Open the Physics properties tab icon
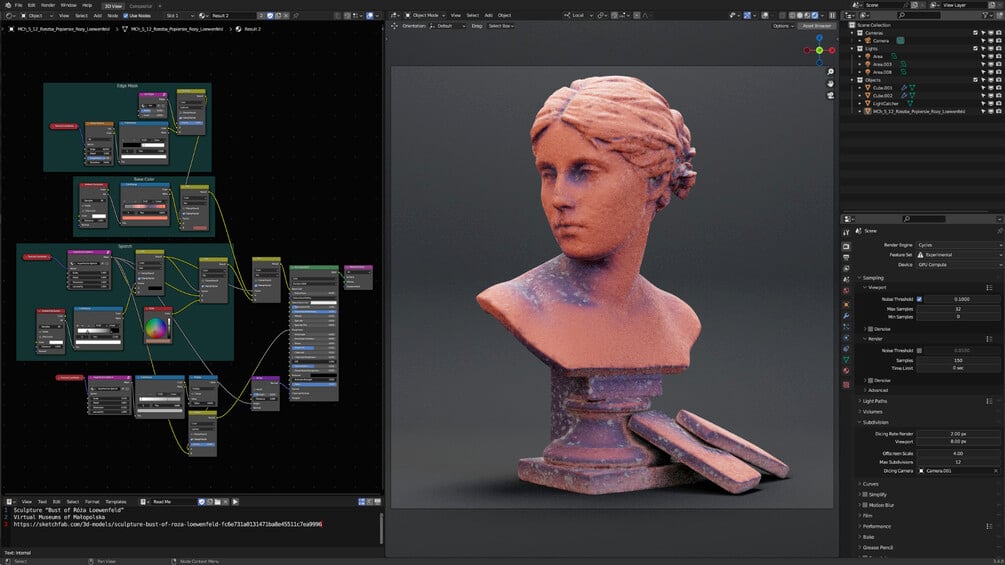 pos(846,338)
